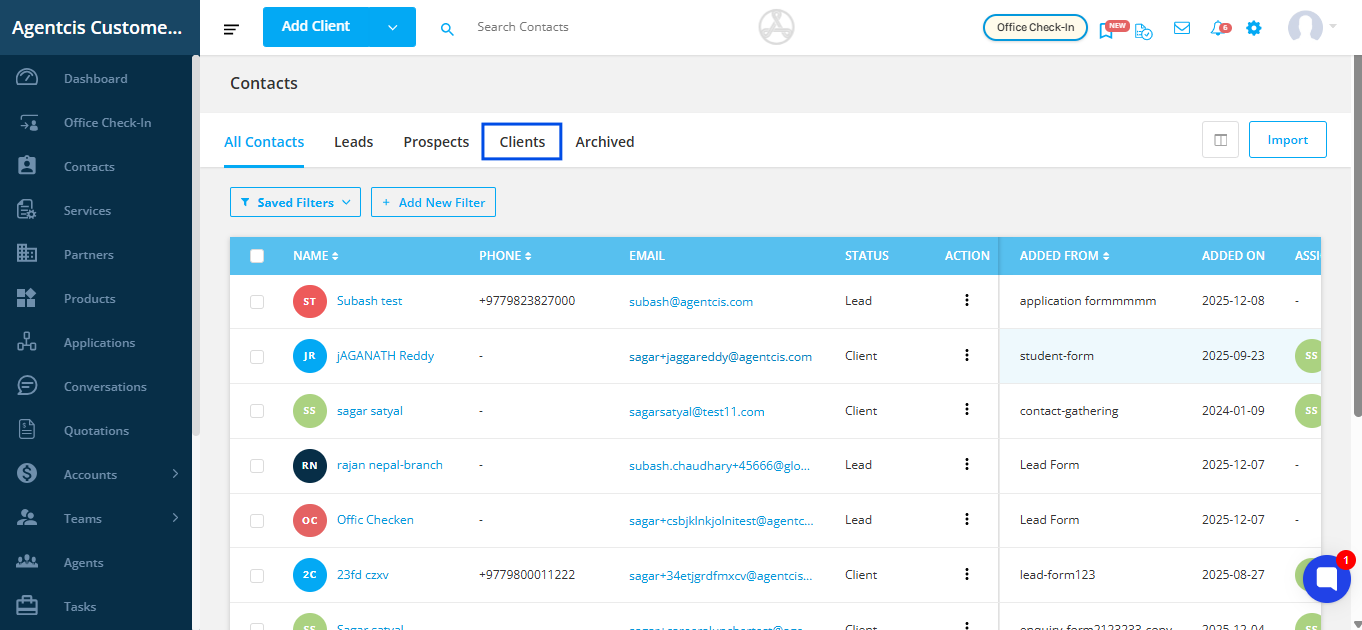
Task: Open sagarsatyal@test11.com email link
Action: click(697, 411)
